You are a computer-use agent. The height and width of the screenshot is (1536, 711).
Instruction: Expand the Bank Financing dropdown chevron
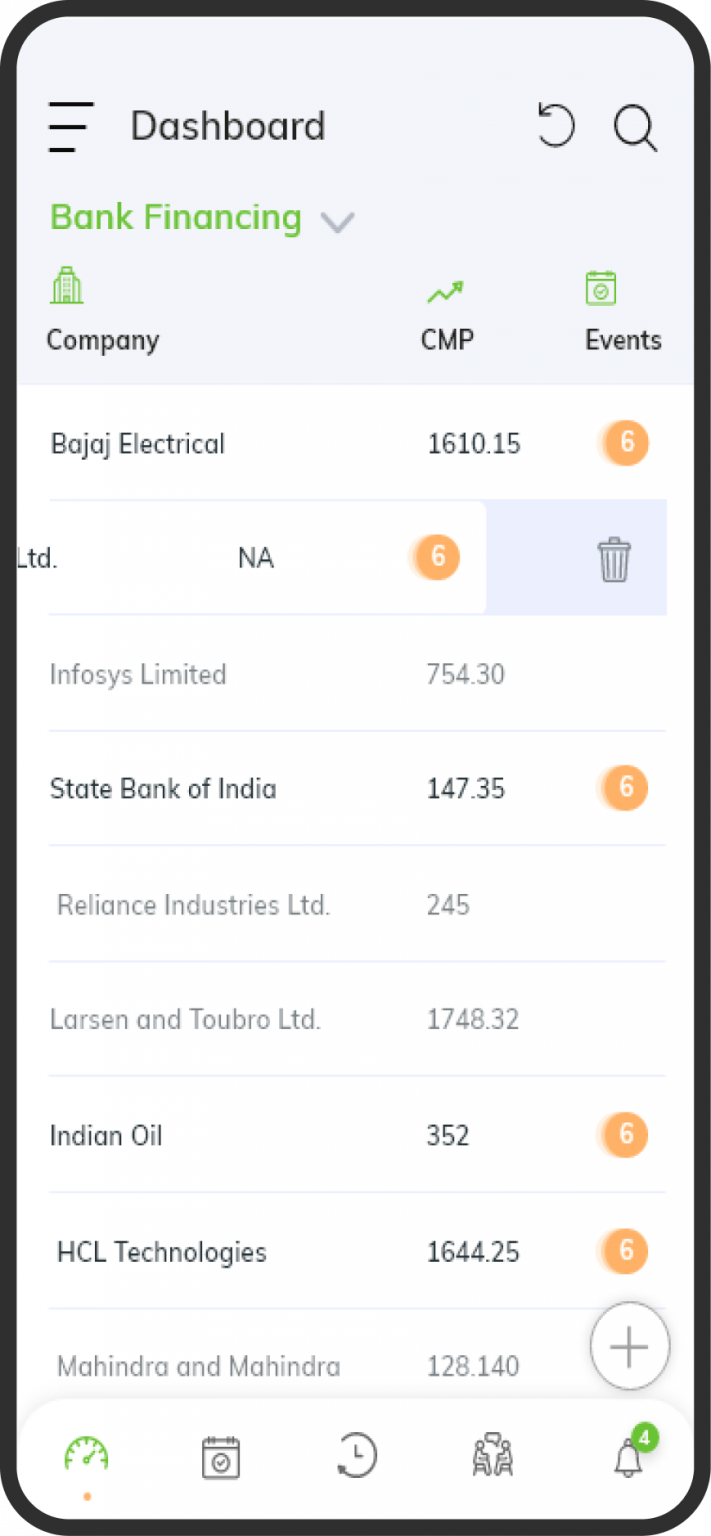point(338,222)
